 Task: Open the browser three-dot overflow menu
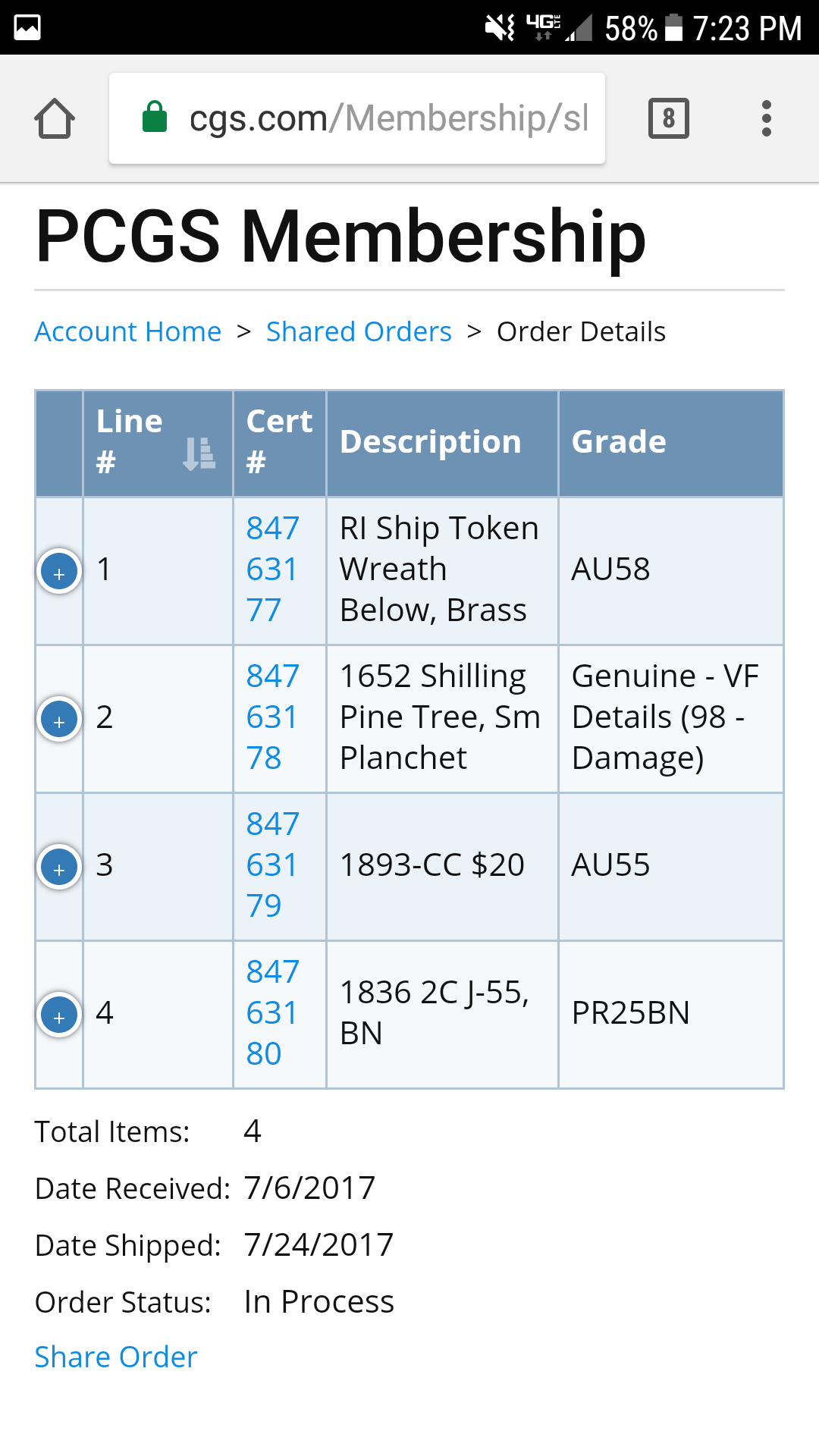(767, 118)
